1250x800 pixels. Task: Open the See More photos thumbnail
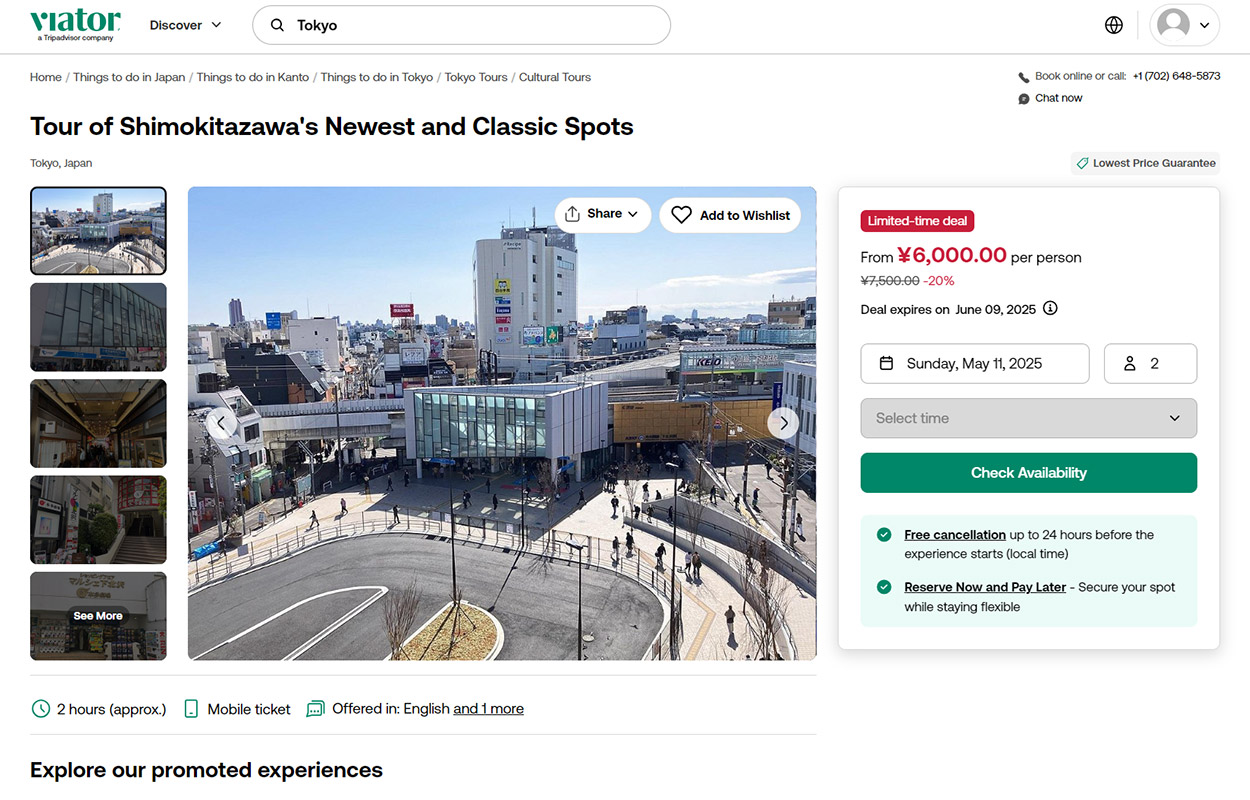pos(98,616)
